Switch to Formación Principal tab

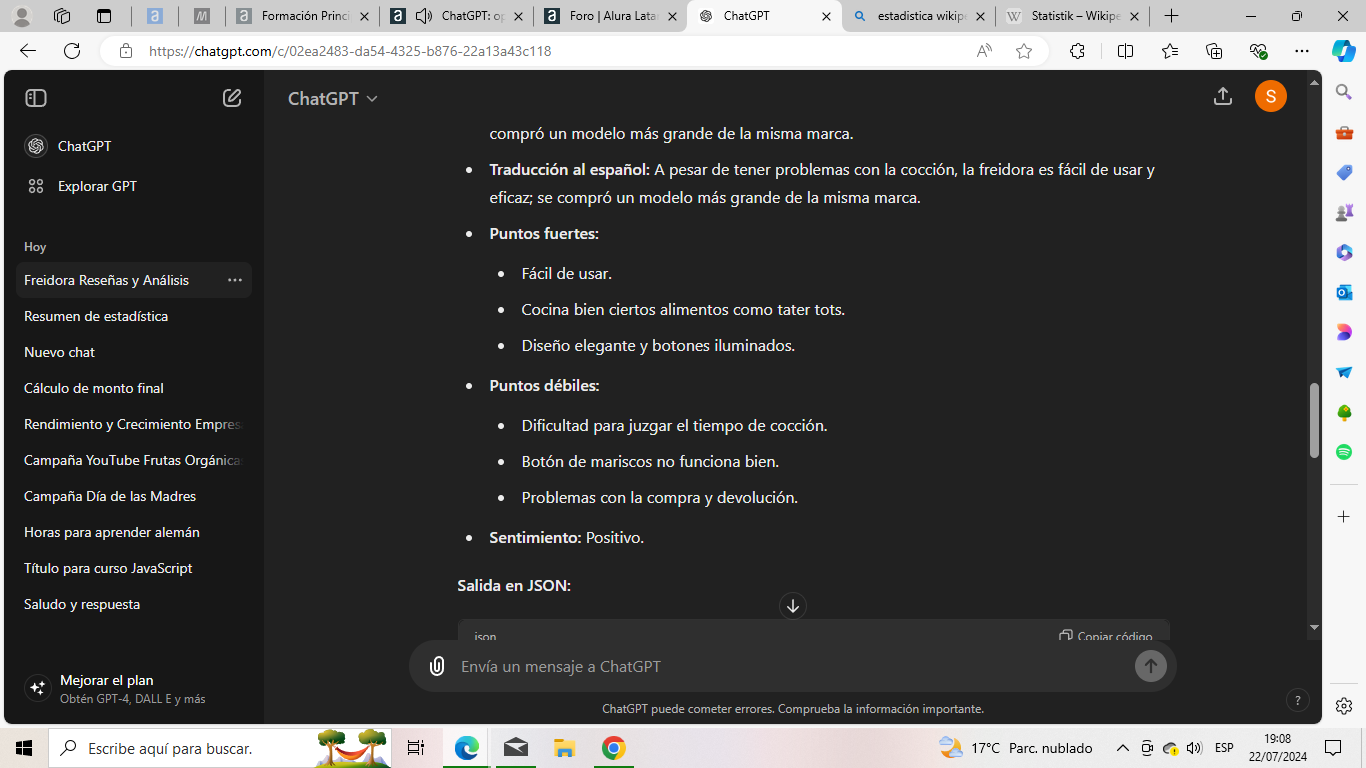(302, 16)
